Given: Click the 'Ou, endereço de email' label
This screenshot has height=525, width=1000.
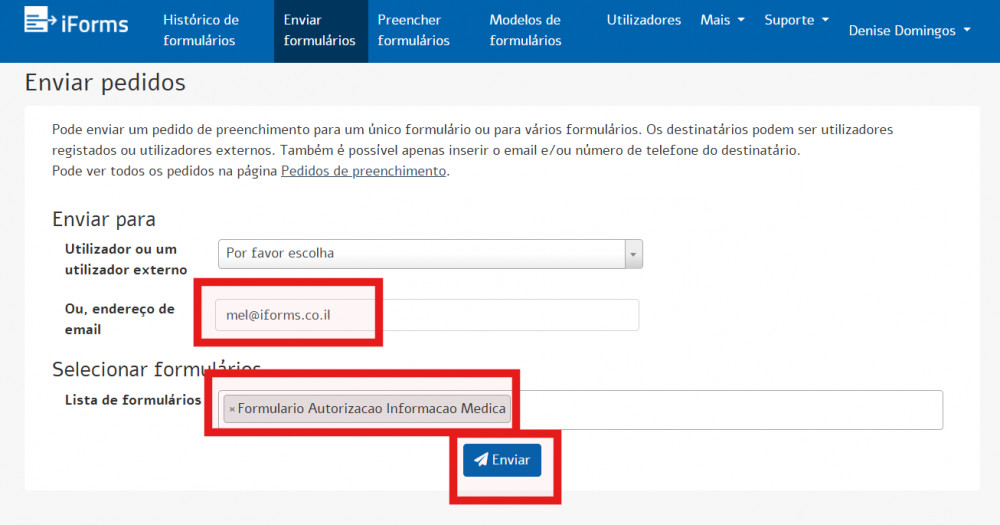Looking at the screenshot, I should 119,319.
